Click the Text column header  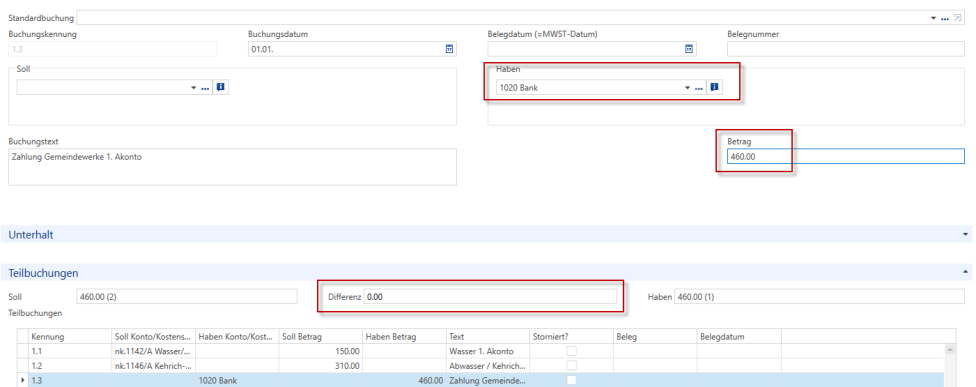(487, 337)
